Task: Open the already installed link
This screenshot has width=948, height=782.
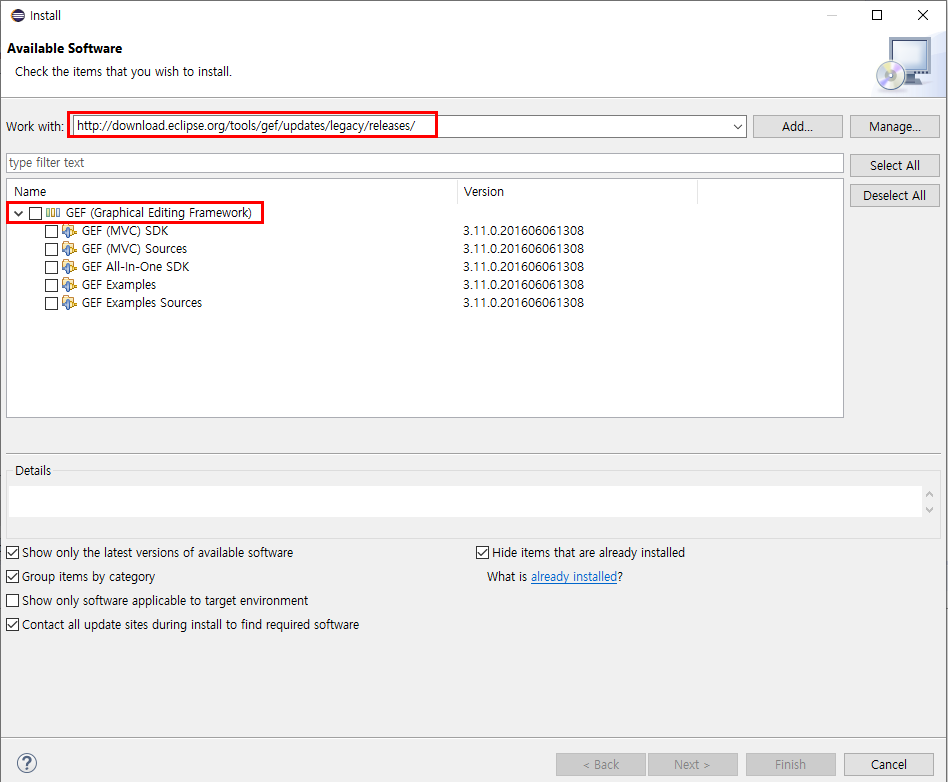Action: 574,577
